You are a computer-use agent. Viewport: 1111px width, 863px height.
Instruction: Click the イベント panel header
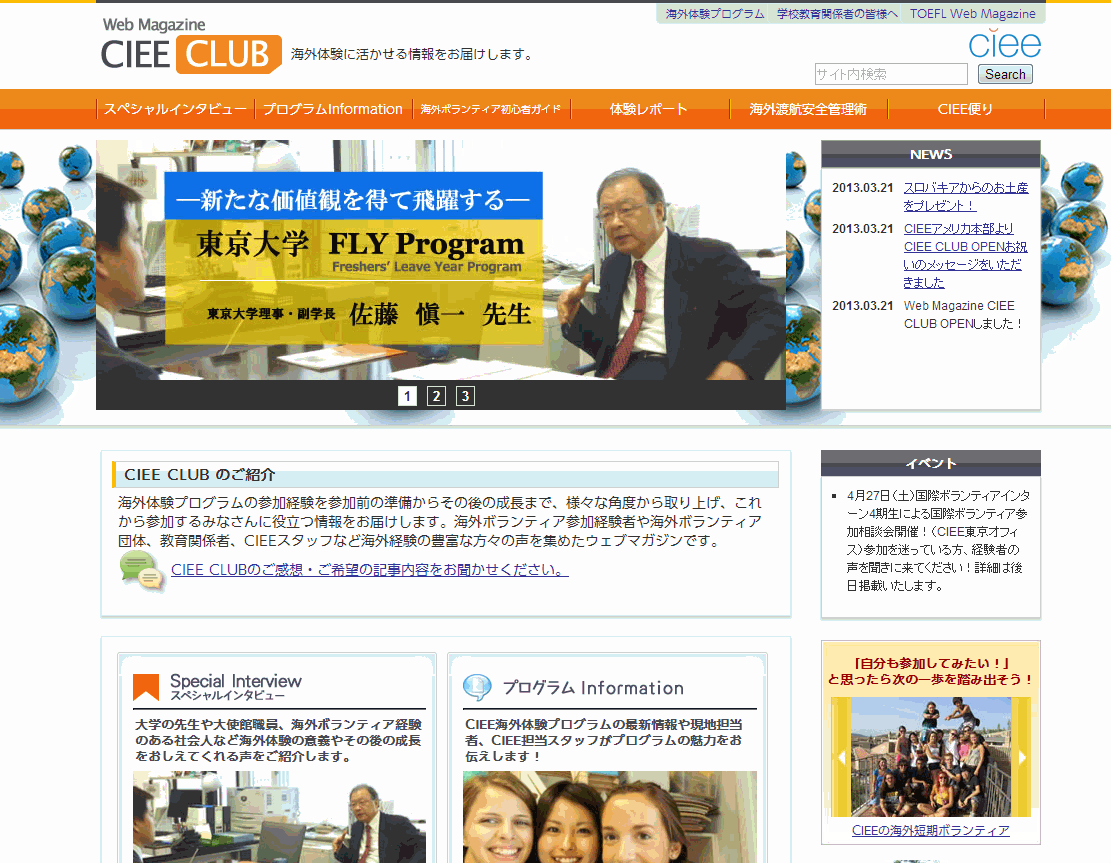(930, 463)
